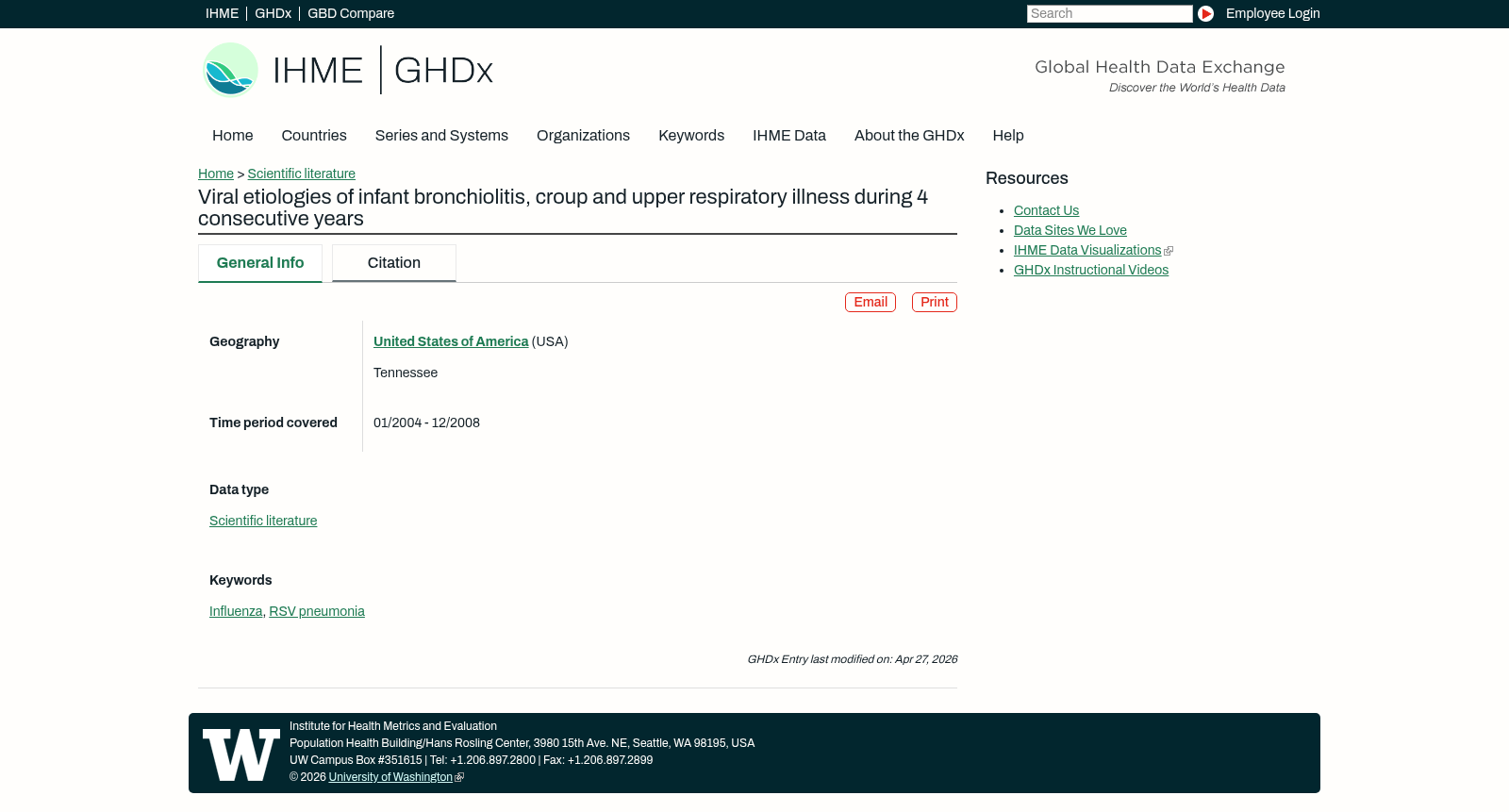The width and height of the screenshot is (1509, 812).
Task: Open Contact Us resource link
Action: click(1046, 211)
